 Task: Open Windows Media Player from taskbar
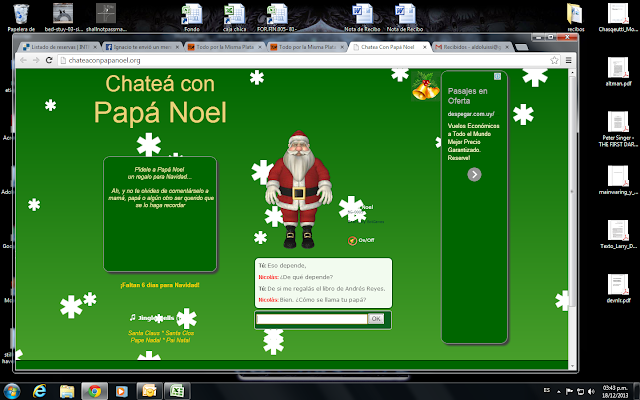pyautogui.click(x=122, y=391)
